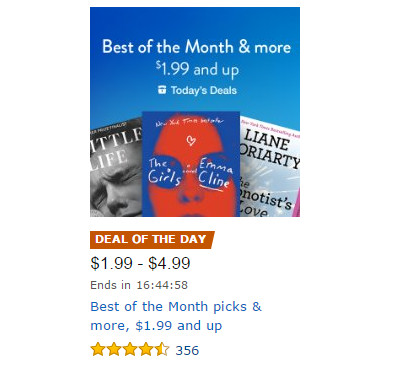The width and height of the screenshot is (400, 365).
Task: Click the fourth gold rating star
Action: tap(146, 349)
